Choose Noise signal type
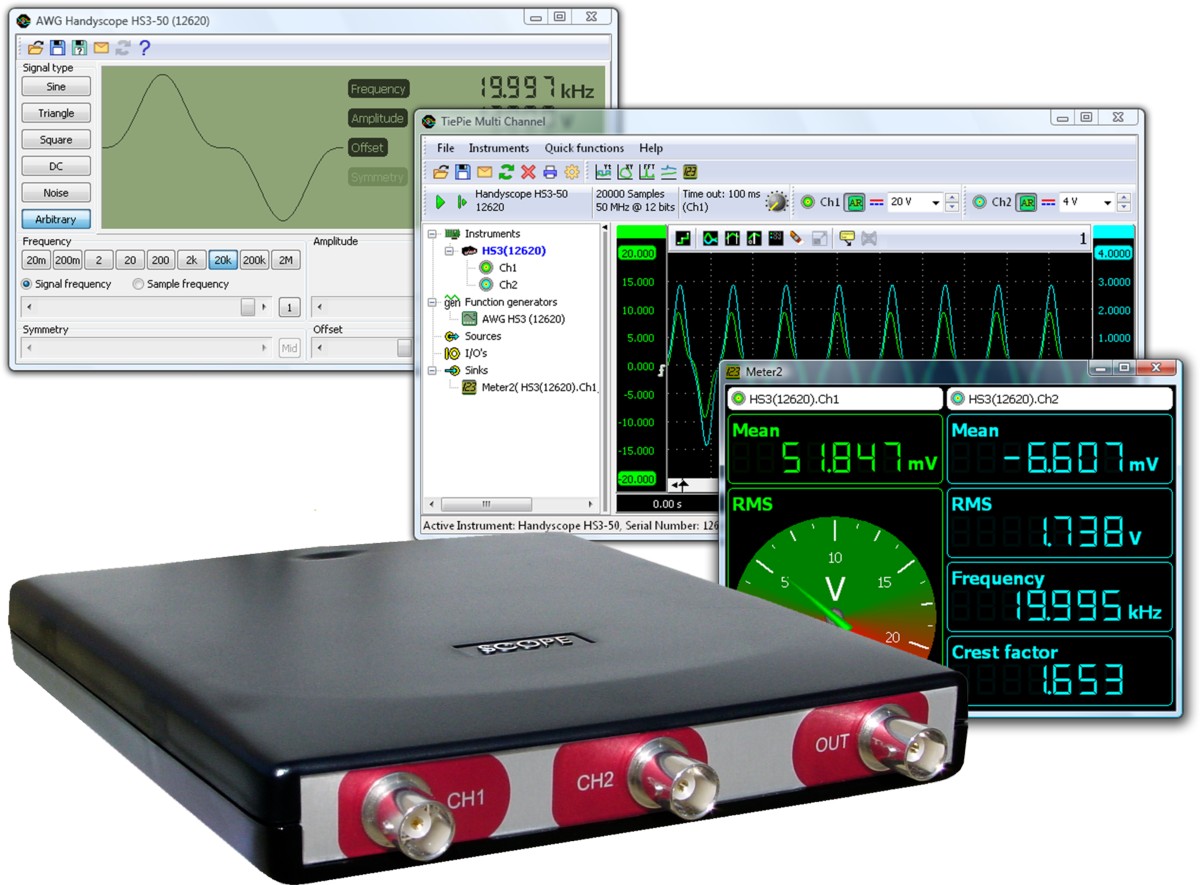The height and width of the screenshot is (885, 1200). coord(57,193)
